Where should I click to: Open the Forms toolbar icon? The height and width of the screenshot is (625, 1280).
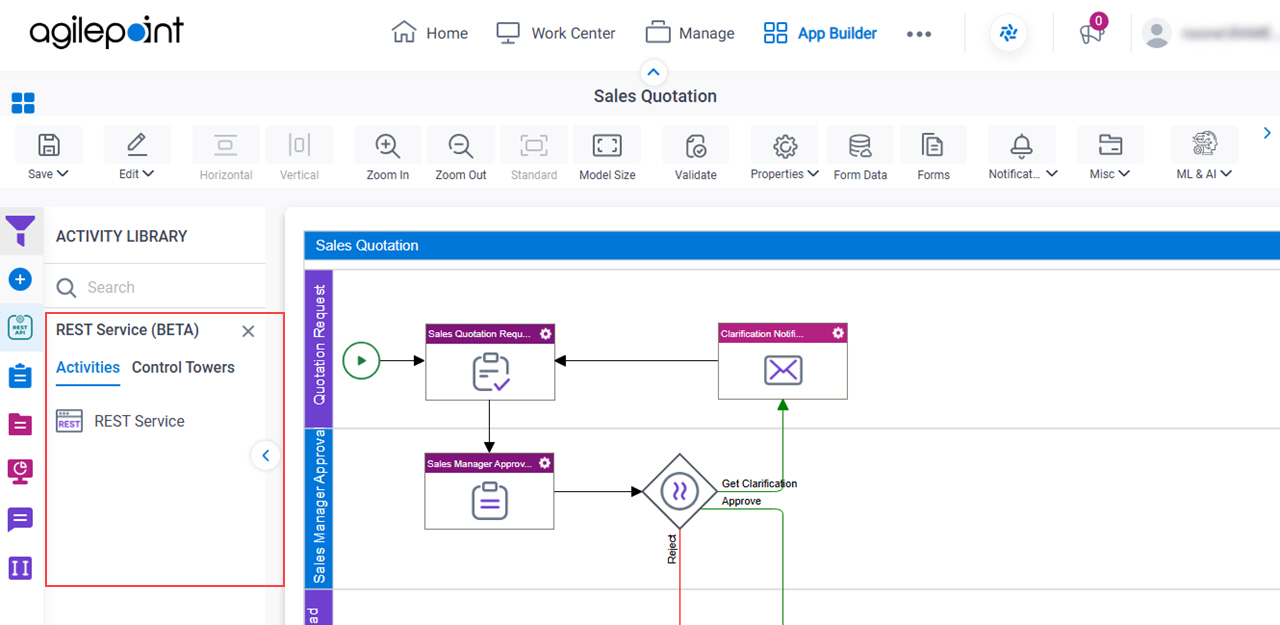933,146
